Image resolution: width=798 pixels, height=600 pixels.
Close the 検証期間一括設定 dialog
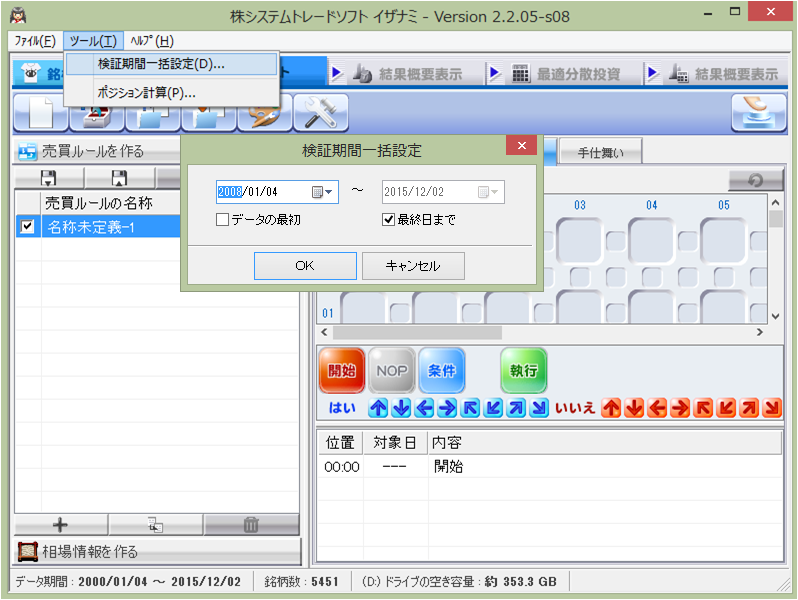click(522, 146)
